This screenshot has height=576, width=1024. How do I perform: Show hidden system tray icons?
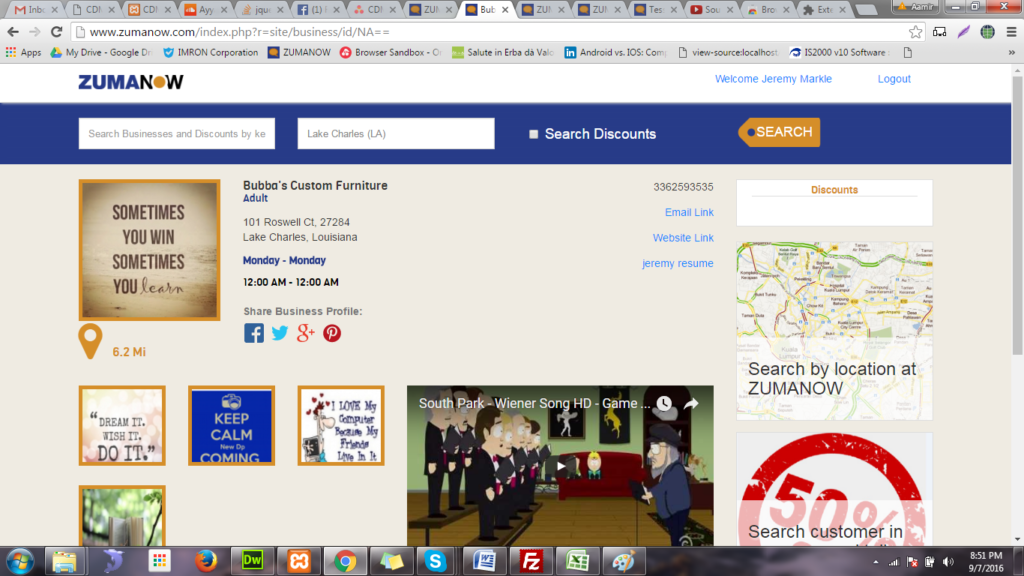(x=876, y=562)
